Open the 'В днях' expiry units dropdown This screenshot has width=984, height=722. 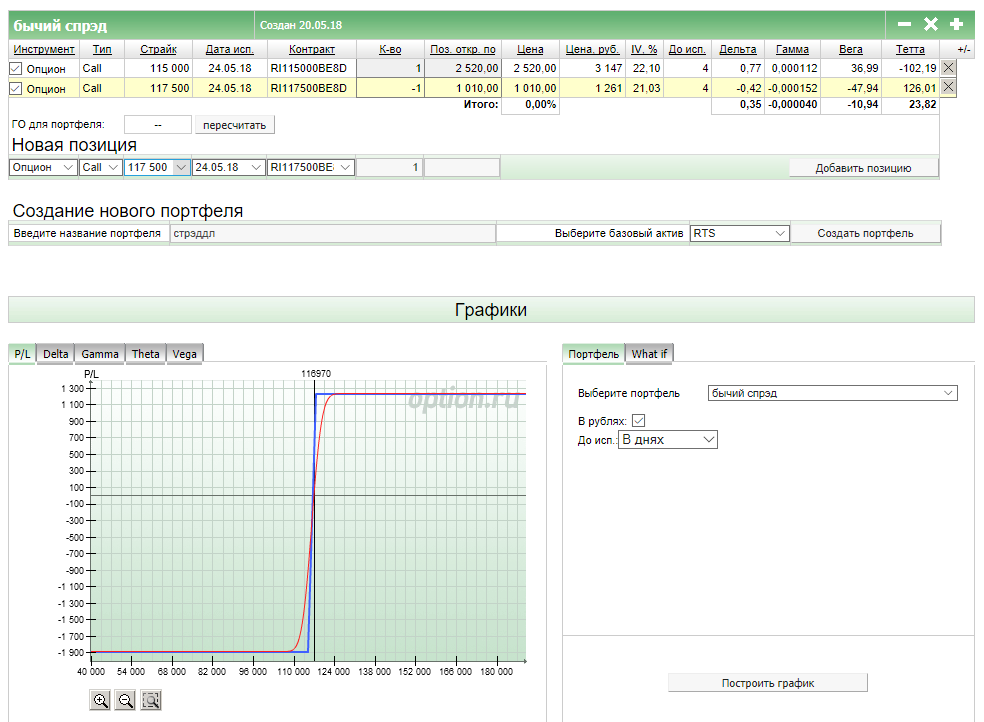click(668, 439)
